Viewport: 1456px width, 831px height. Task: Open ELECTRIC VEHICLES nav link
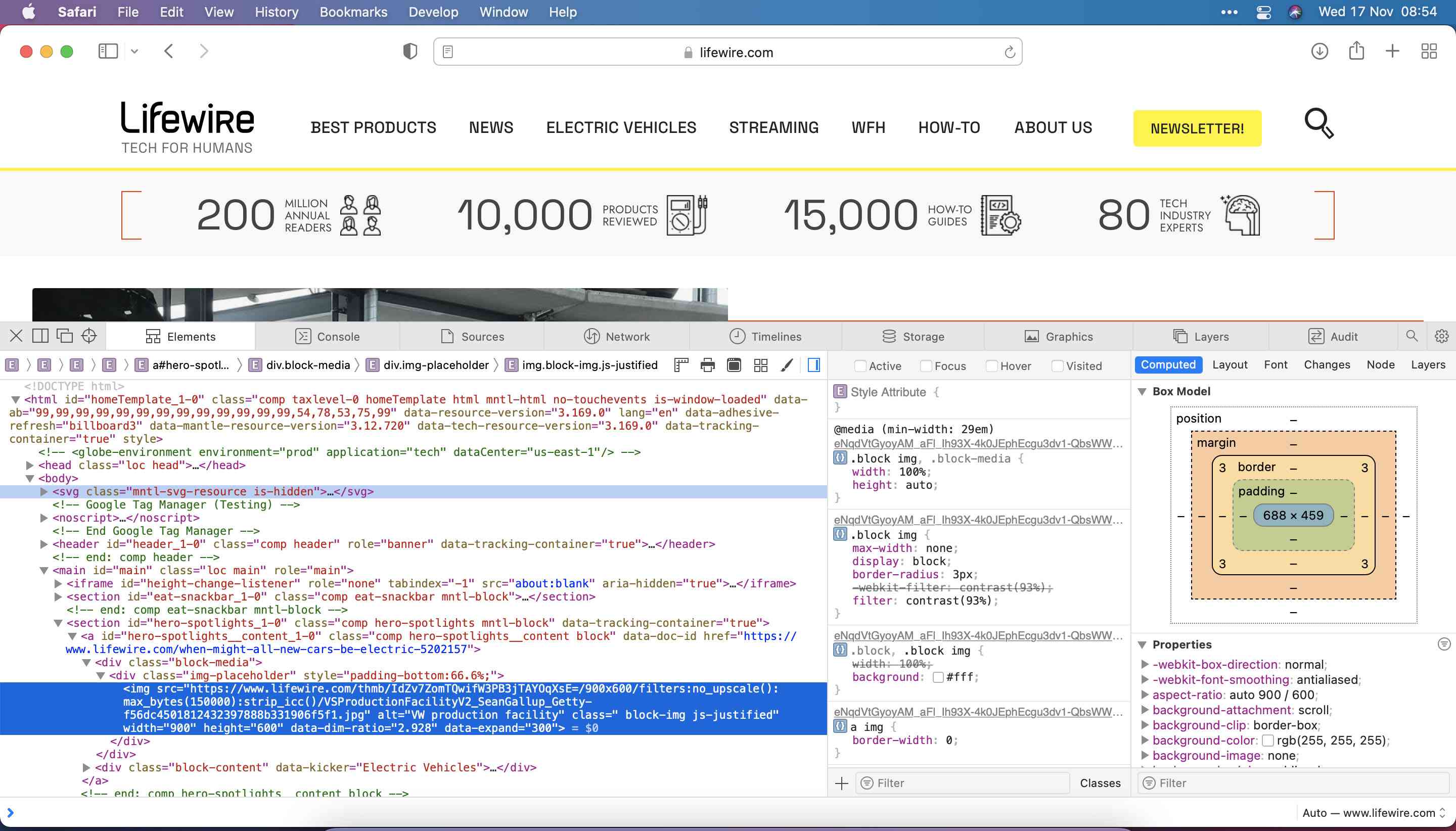coord(621,127)
